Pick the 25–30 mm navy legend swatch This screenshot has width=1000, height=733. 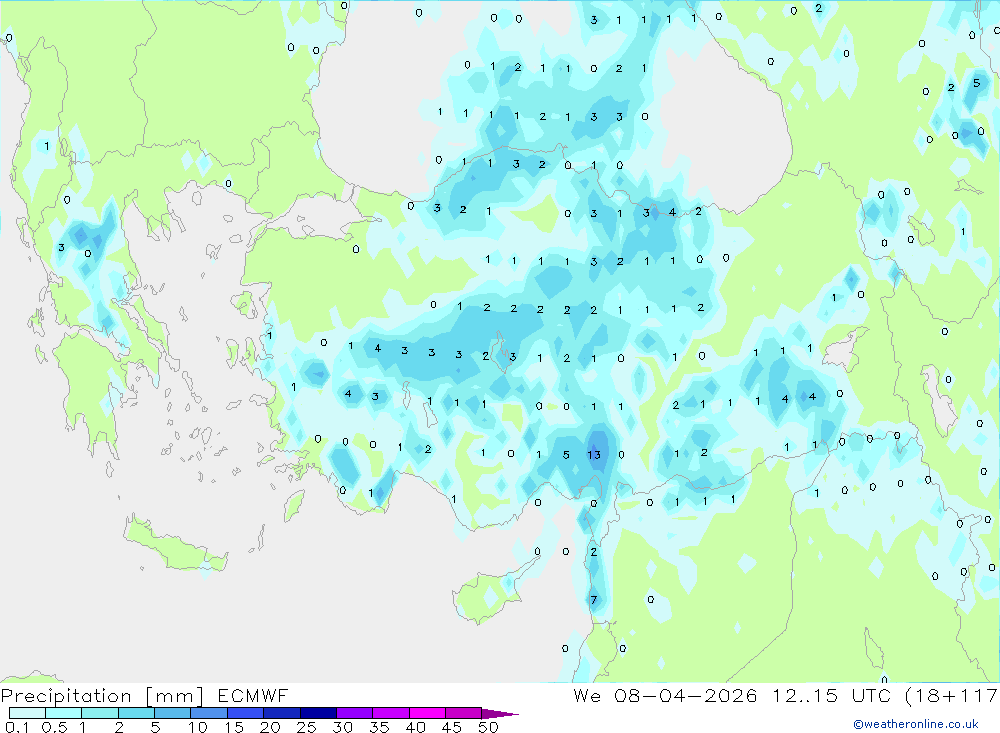click(x=318, y=713)
